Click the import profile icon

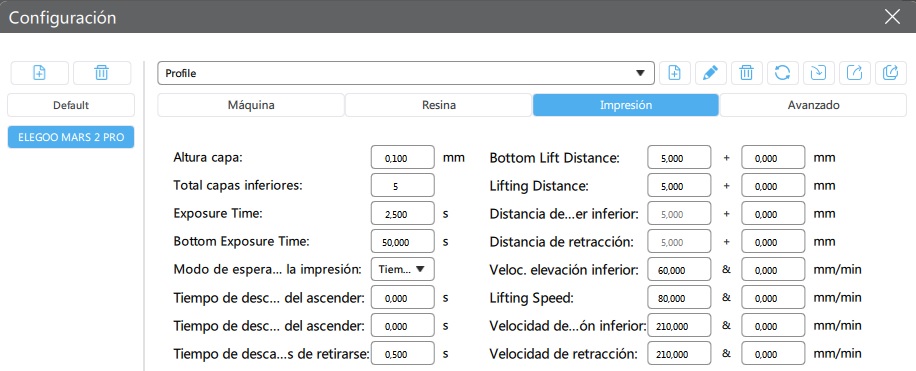click(818, 73)
